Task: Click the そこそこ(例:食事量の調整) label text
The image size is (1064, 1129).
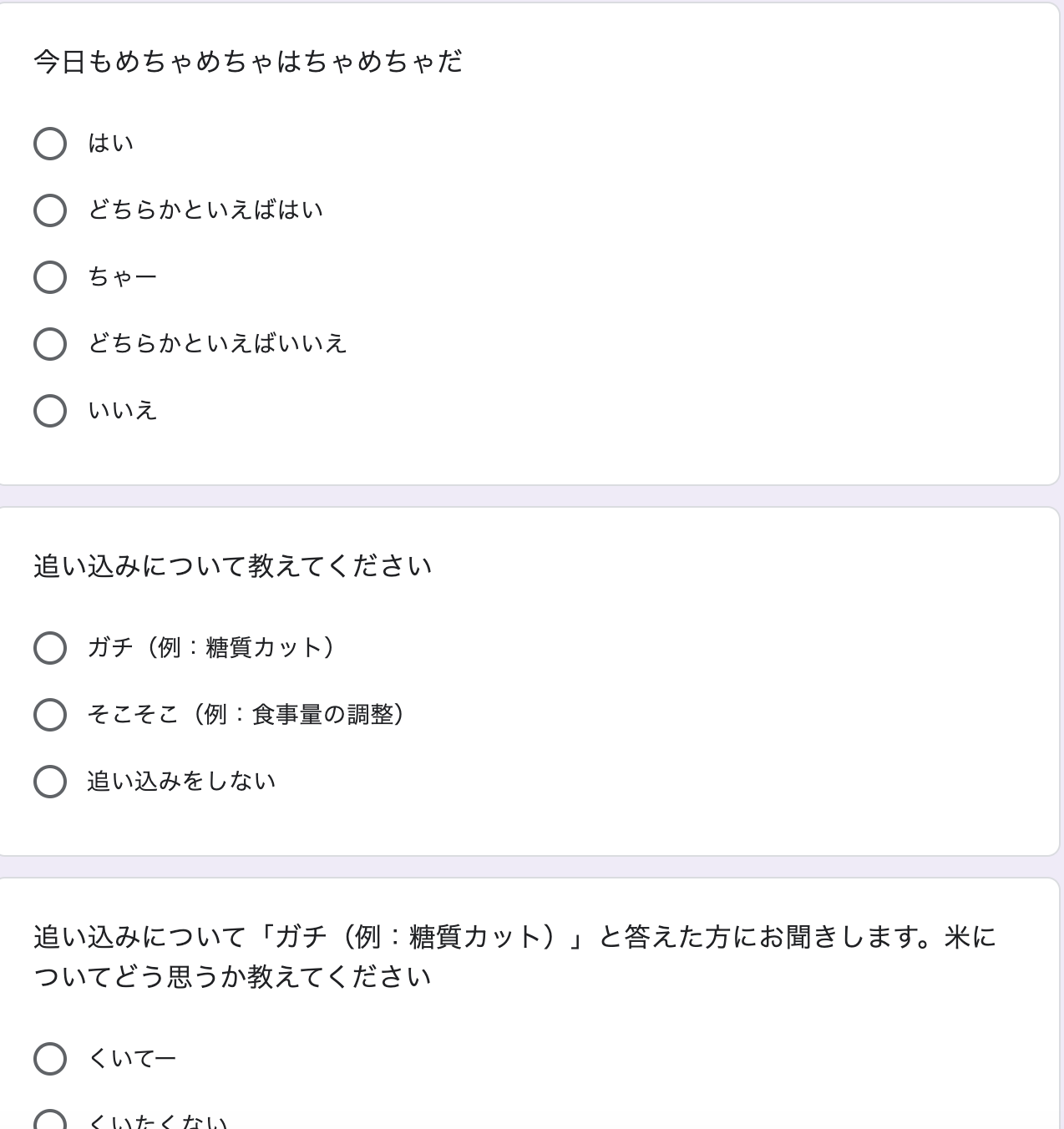Action: click(x=246, y=715)
